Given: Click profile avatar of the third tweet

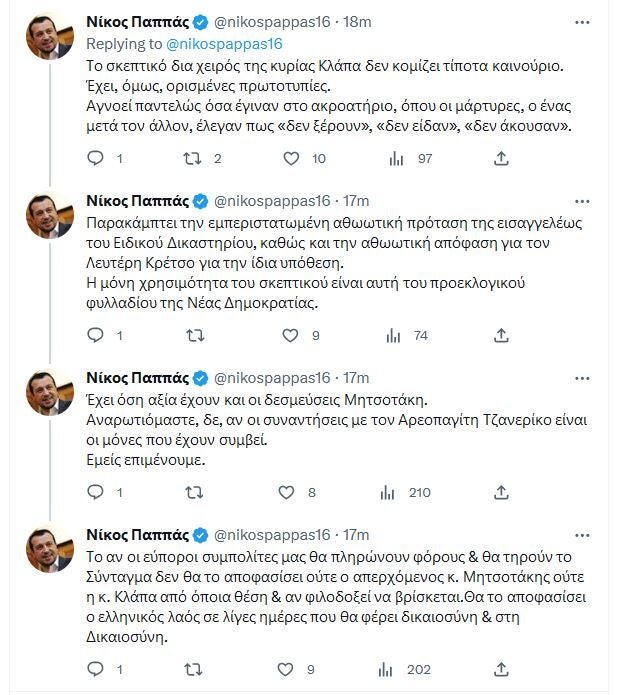Looking at the screenshot, I should click(50, 392).
